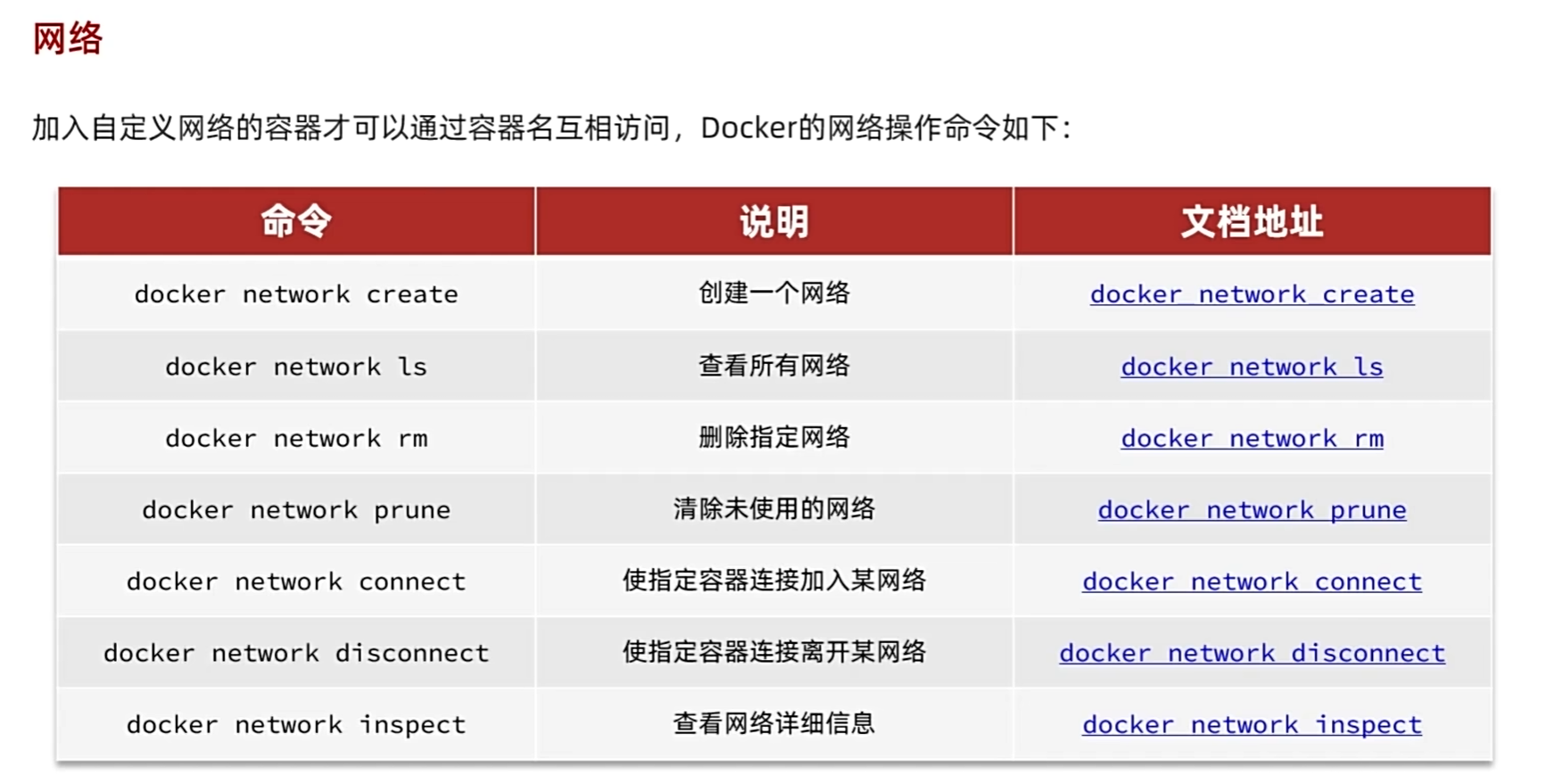Viewport: 1563px width, 784px height.
Task: Visit the docker network connect documentation link
Action: [1251, 582]
